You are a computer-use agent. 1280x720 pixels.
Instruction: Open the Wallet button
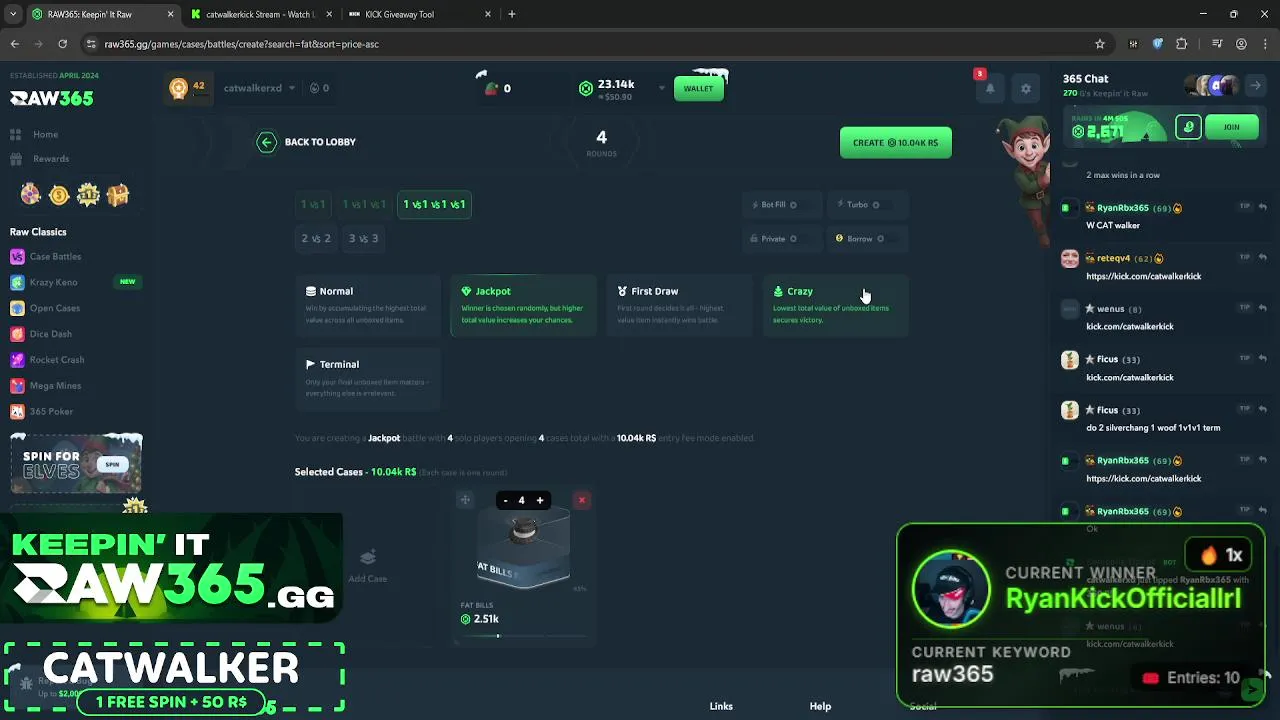tap(698, 88)
